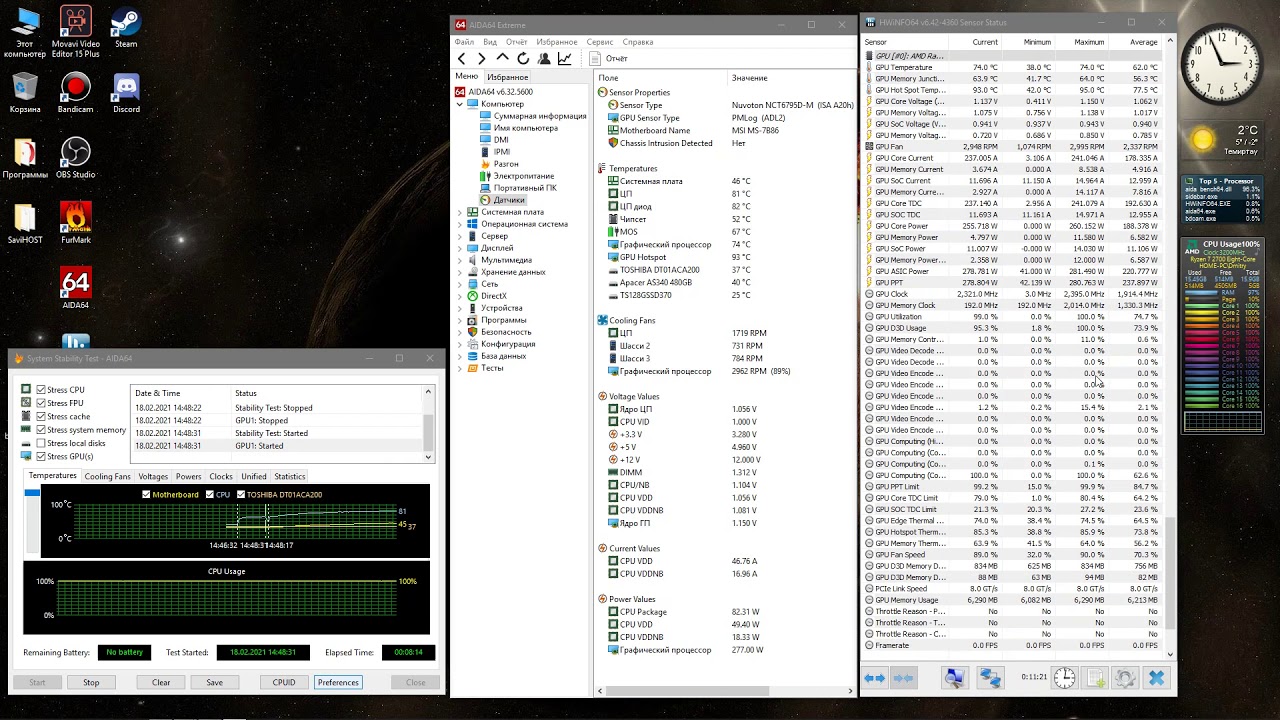Click the Clear button
1280x720 pixels.
point(161,682)
